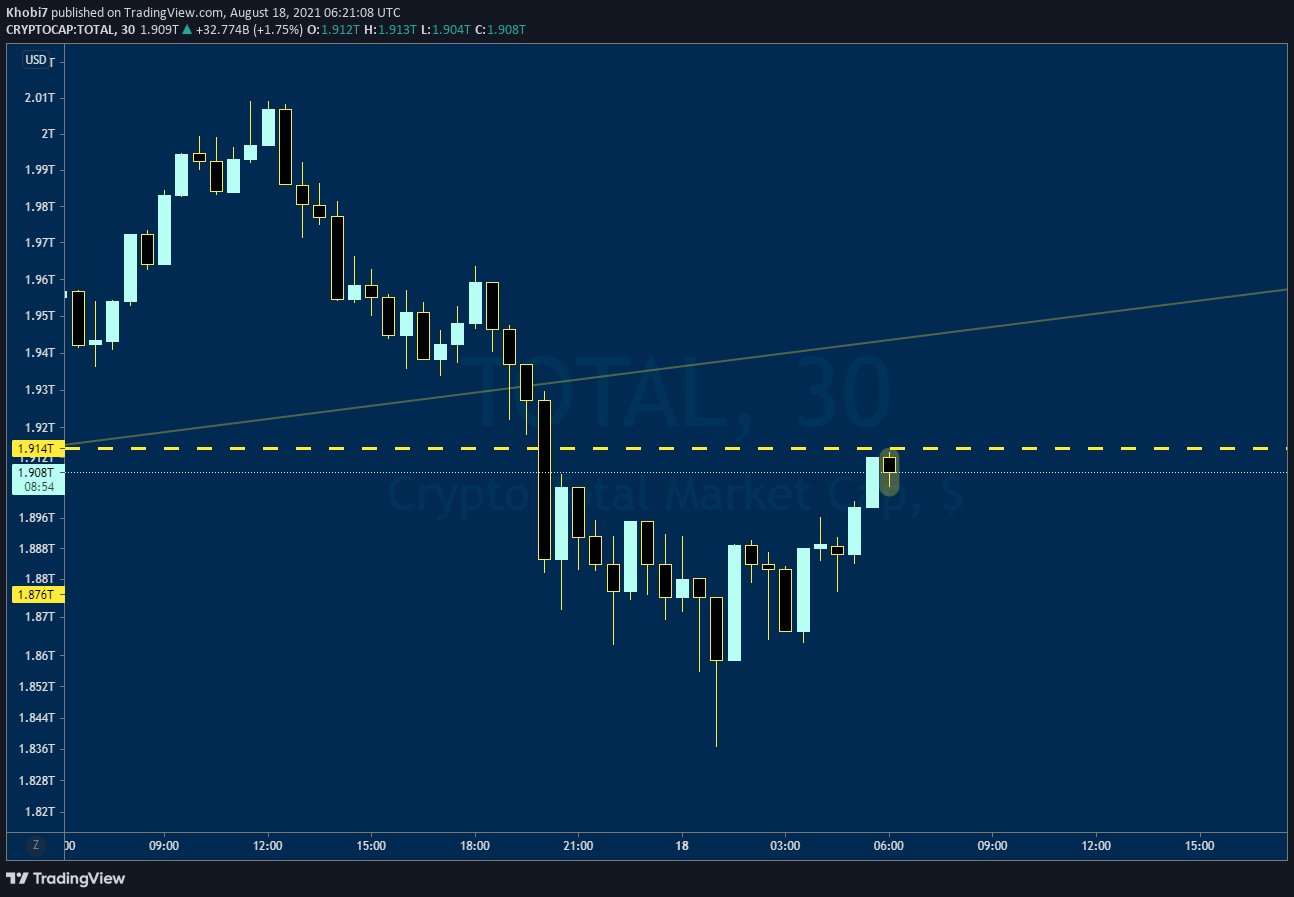1294x897 pixels.
Task: Click the 1.96T price axis label
Action: 41,280
